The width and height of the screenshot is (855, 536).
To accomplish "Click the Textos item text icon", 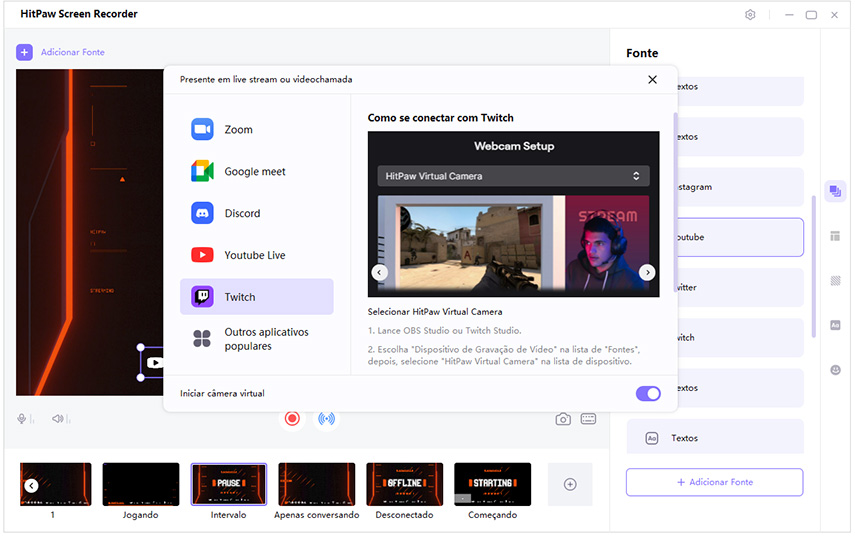I will [652, 438].
